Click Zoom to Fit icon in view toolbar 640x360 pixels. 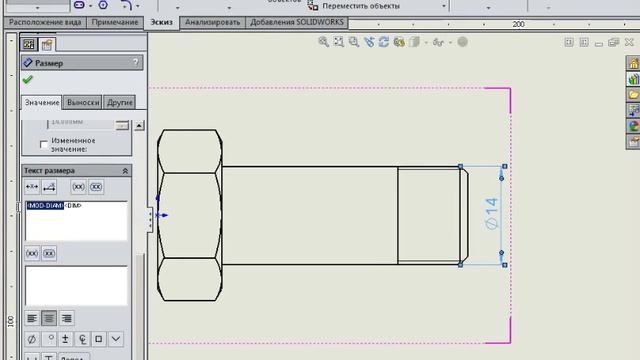coord(338,42)
